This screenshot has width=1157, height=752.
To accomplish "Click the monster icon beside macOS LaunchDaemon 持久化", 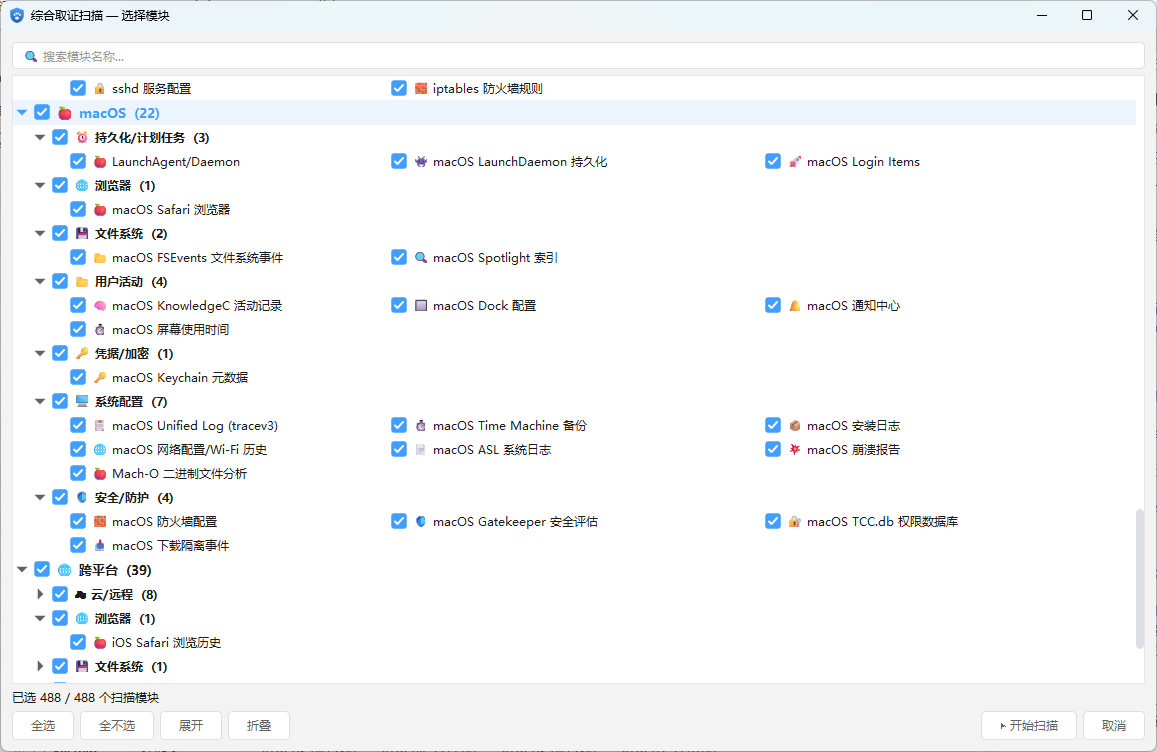I will tap(421, 162).
